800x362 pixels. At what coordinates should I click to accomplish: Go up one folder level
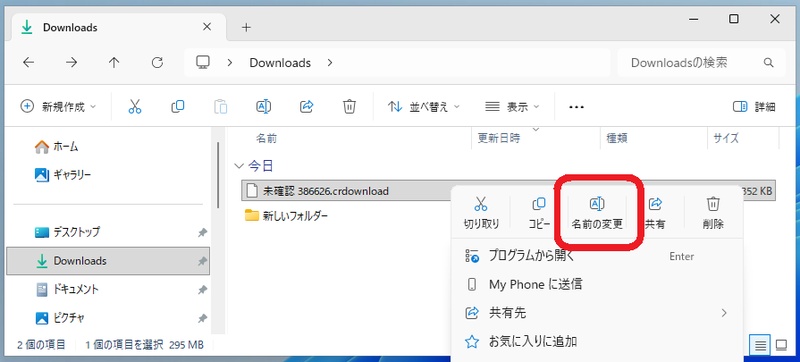click(114, 63)
